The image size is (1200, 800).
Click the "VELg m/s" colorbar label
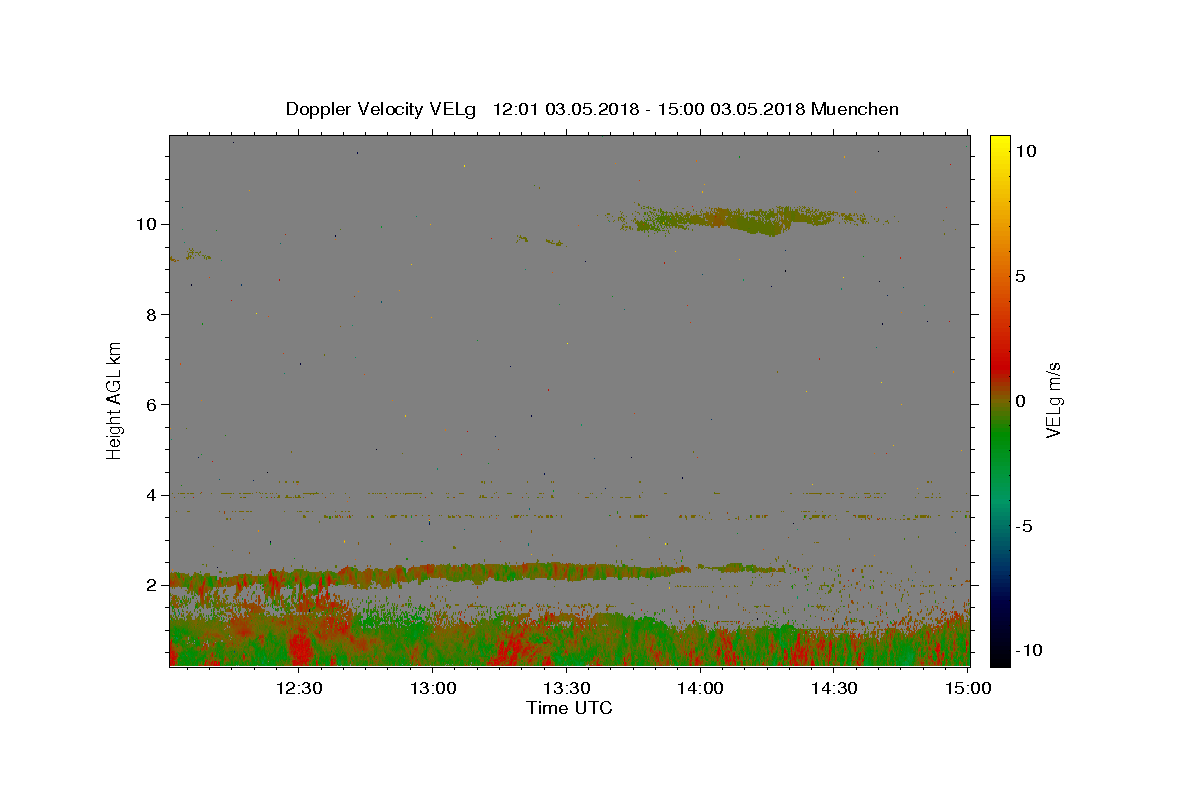click(1053, 400)
